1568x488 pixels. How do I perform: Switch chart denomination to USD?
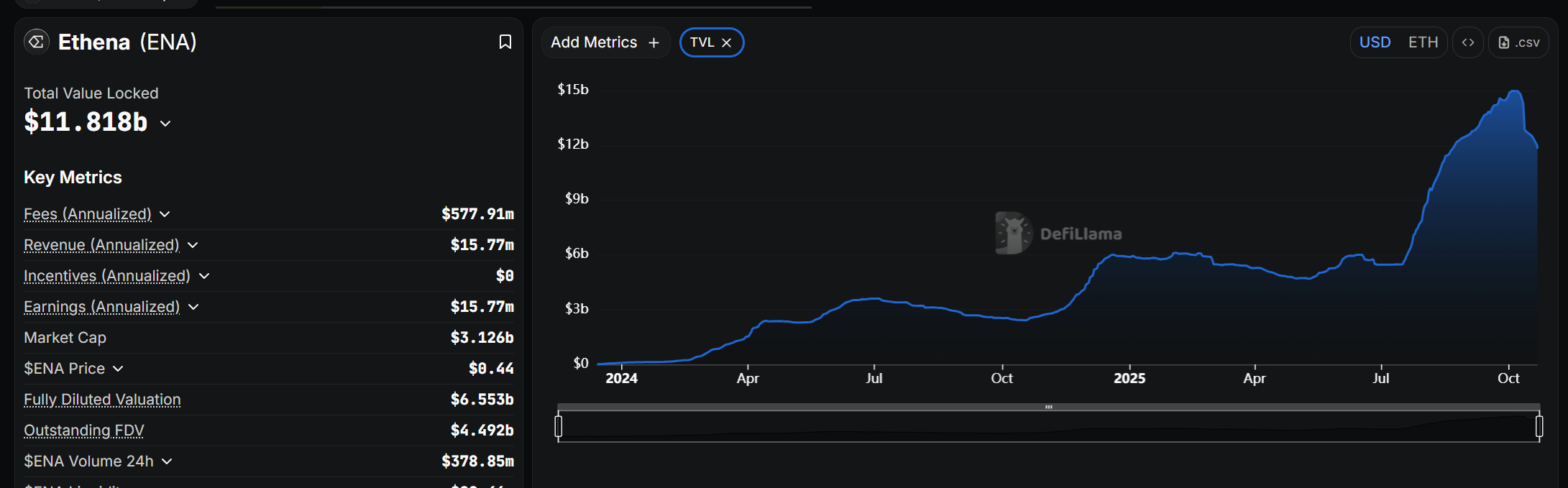point(1375,42)
